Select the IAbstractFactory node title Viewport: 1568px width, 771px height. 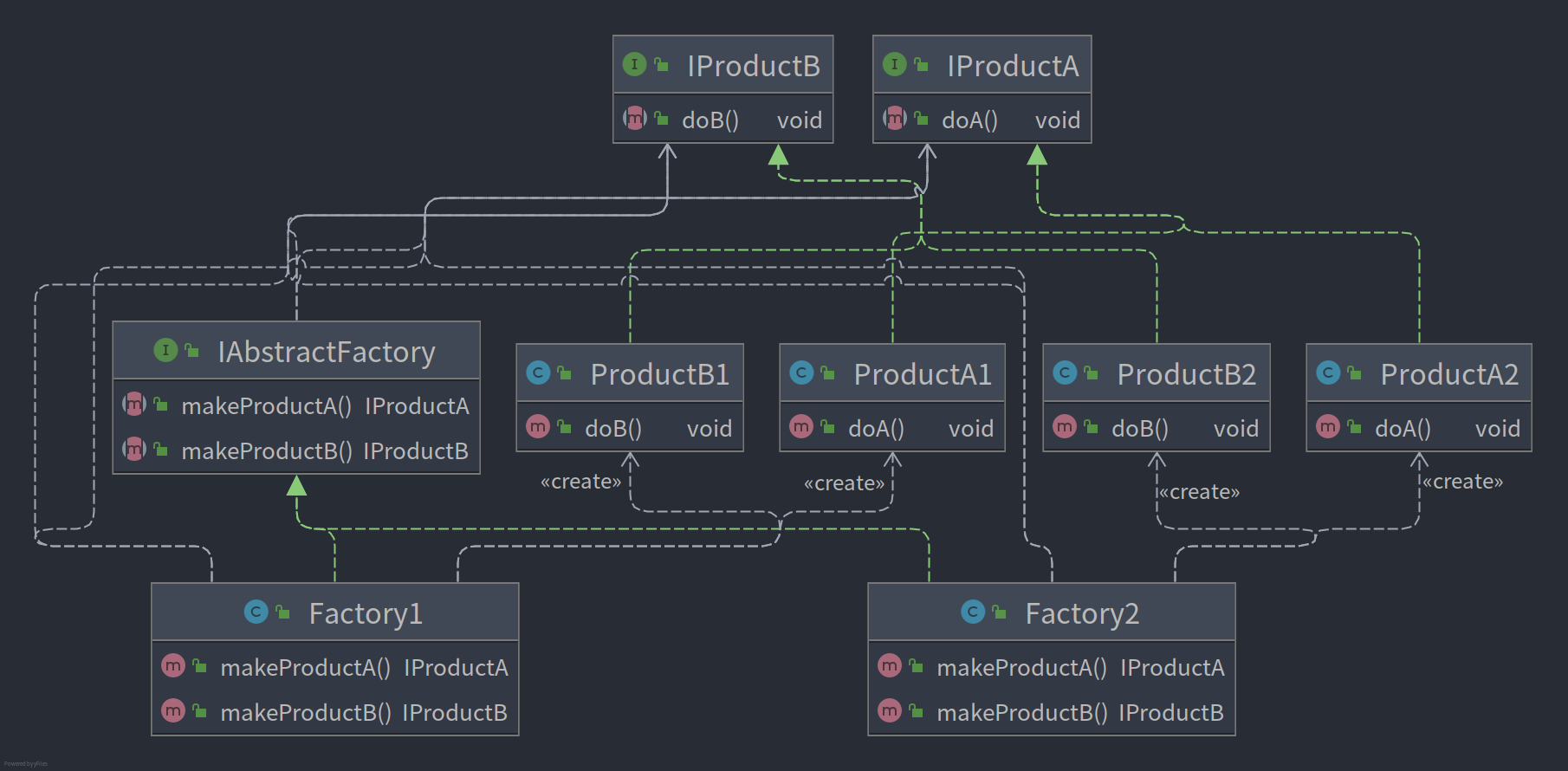(327, 353)
